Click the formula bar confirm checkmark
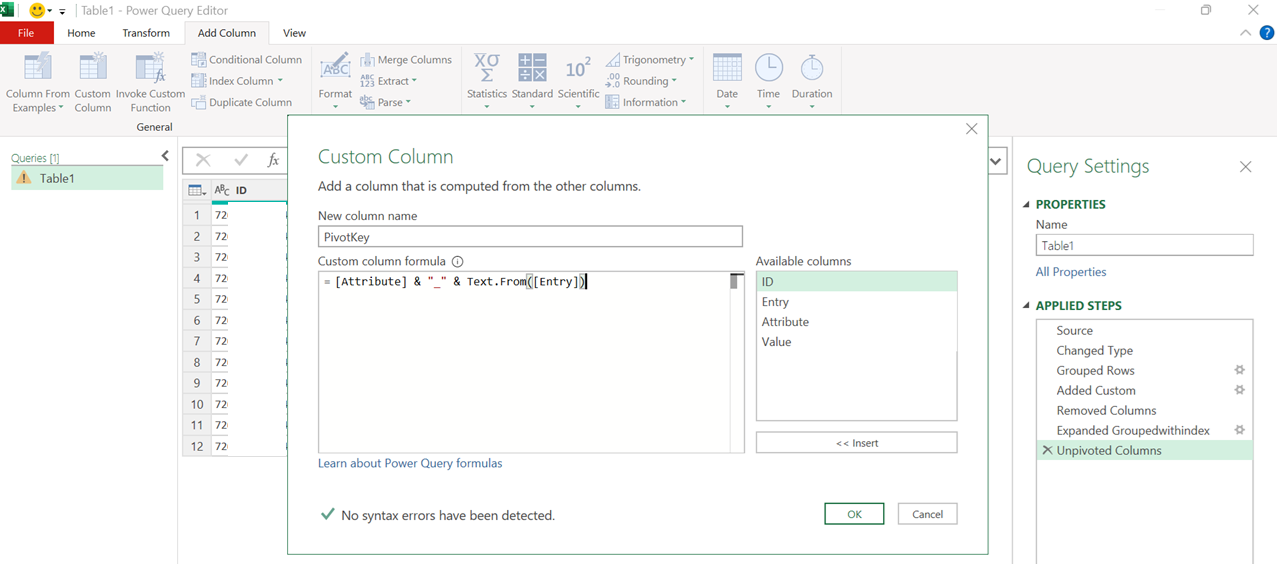Screen dimensions: 1277x564 tap(240, 160)
